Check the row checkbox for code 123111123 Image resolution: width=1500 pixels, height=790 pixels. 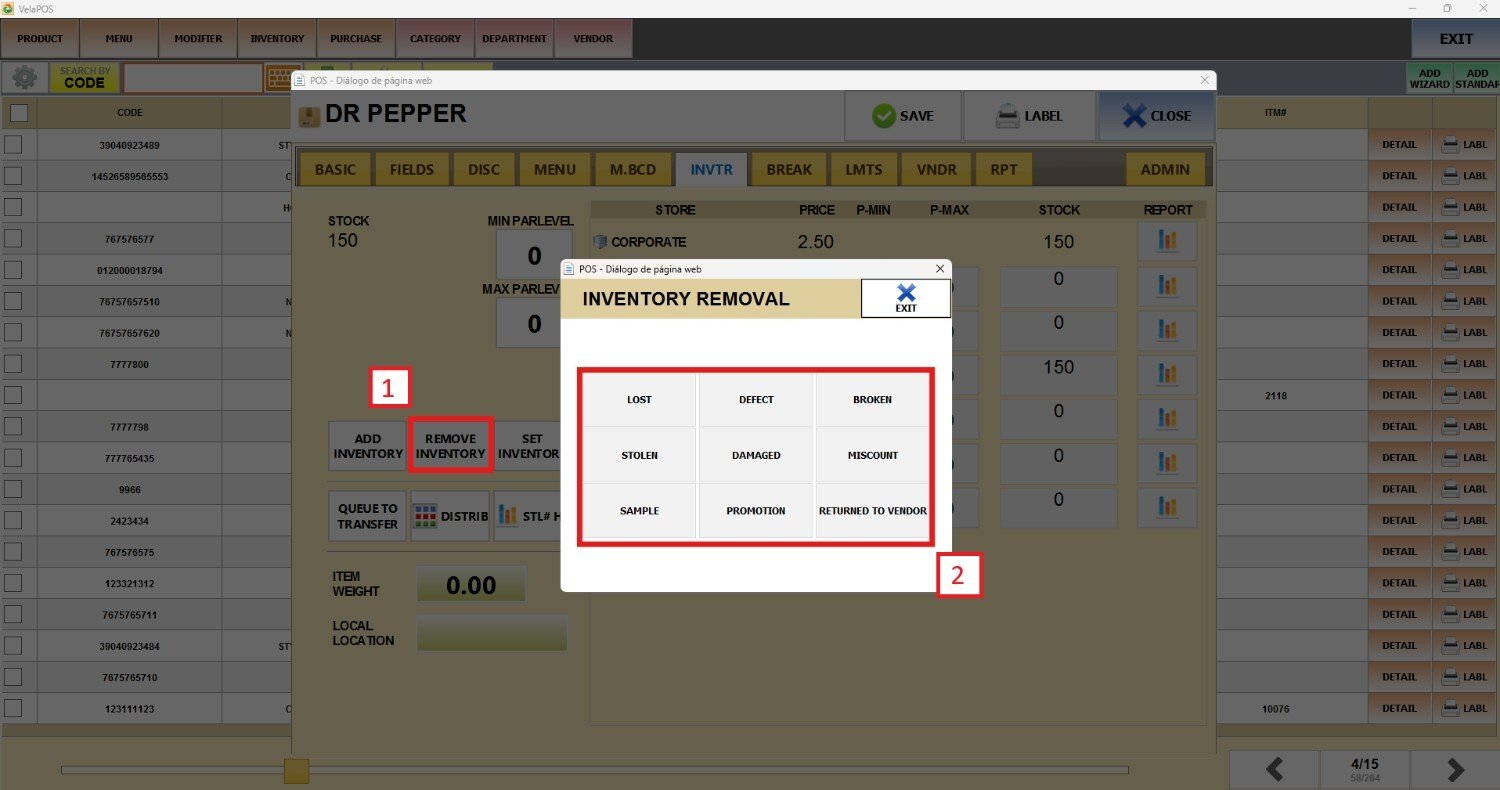(13, 709)
